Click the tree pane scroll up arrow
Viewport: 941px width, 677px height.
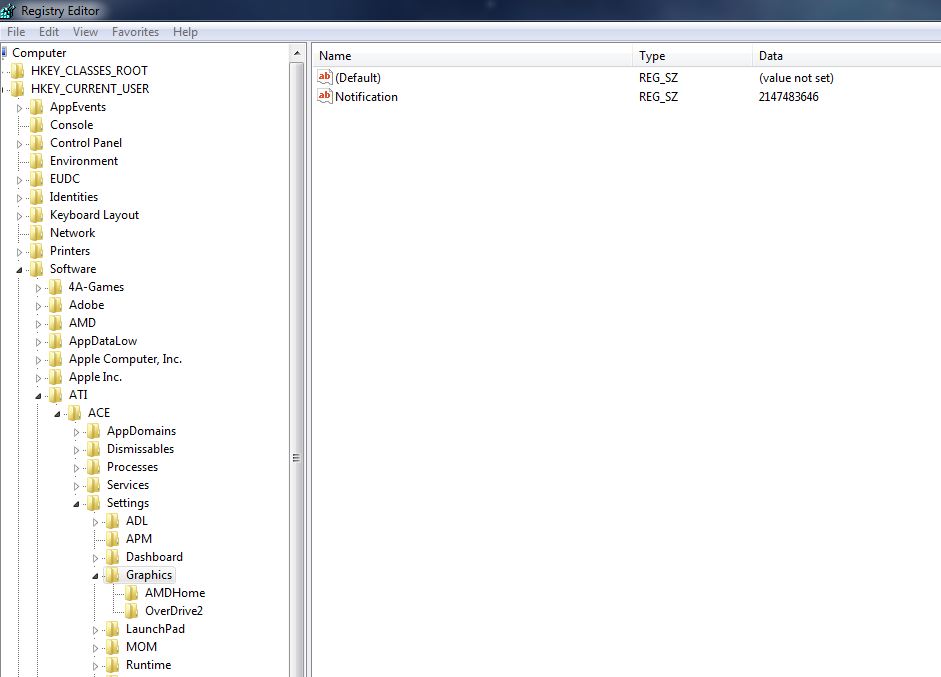pos(297,53)
